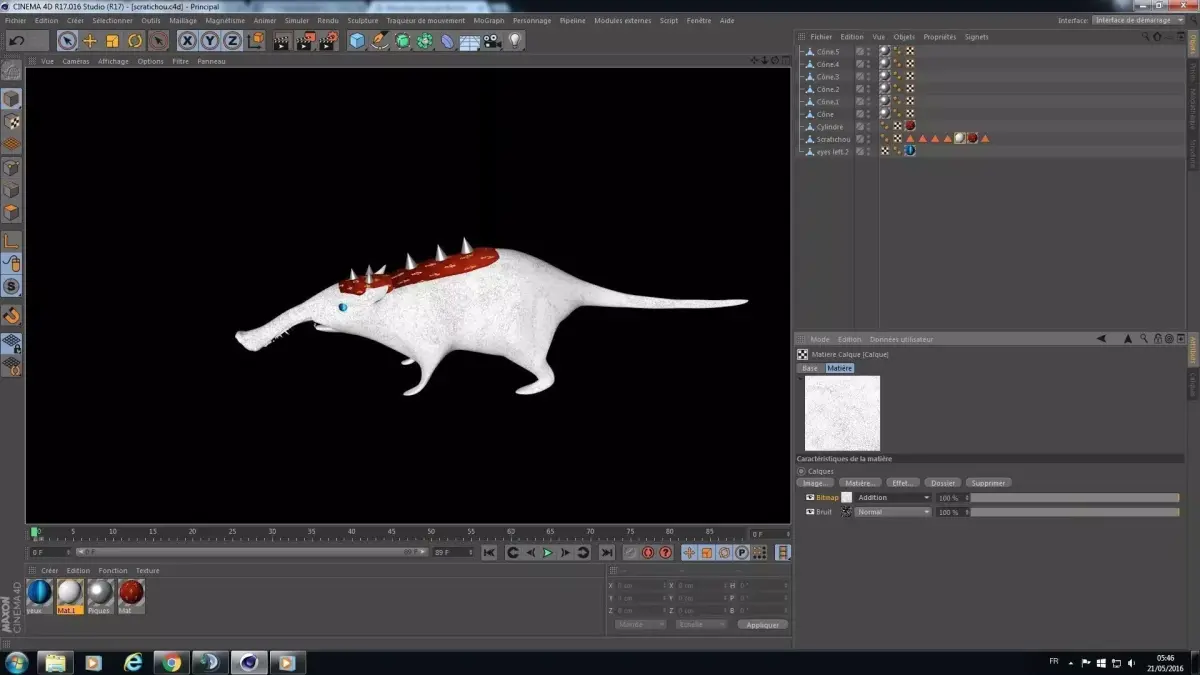The height and width of the screenshot is (675, 1200).
Task: Click the Supprimer button
Action: click(989, 483)
